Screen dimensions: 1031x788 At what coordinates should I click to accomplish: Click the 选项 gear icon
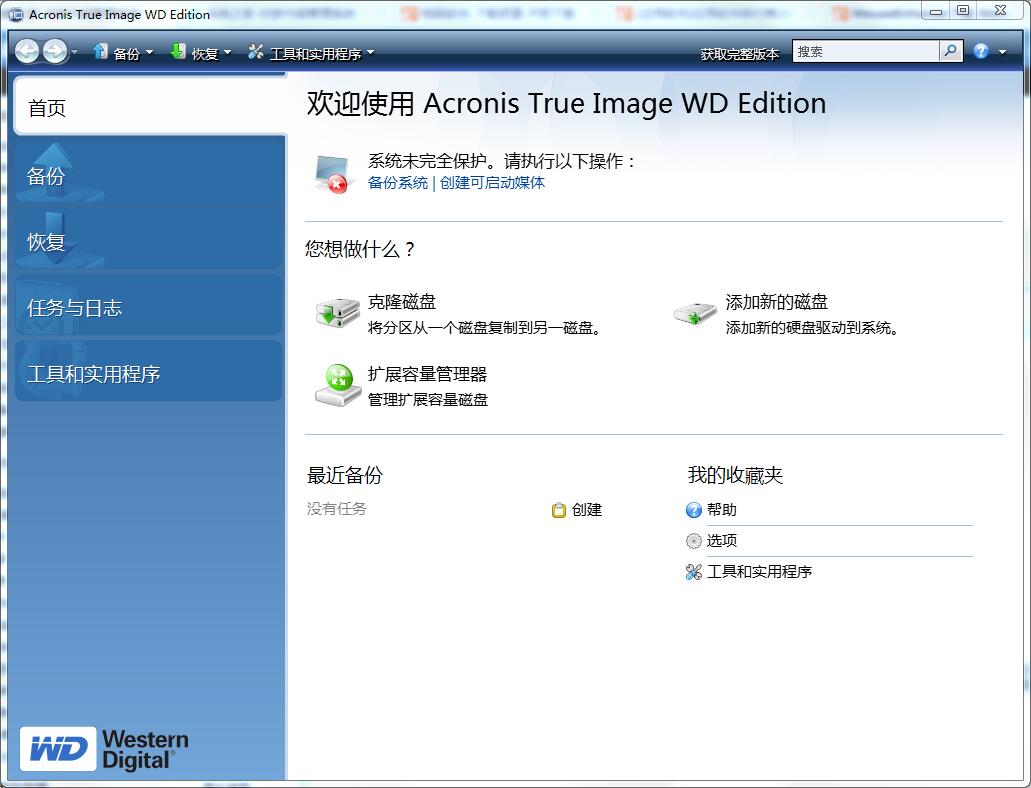tap(694, 541)
